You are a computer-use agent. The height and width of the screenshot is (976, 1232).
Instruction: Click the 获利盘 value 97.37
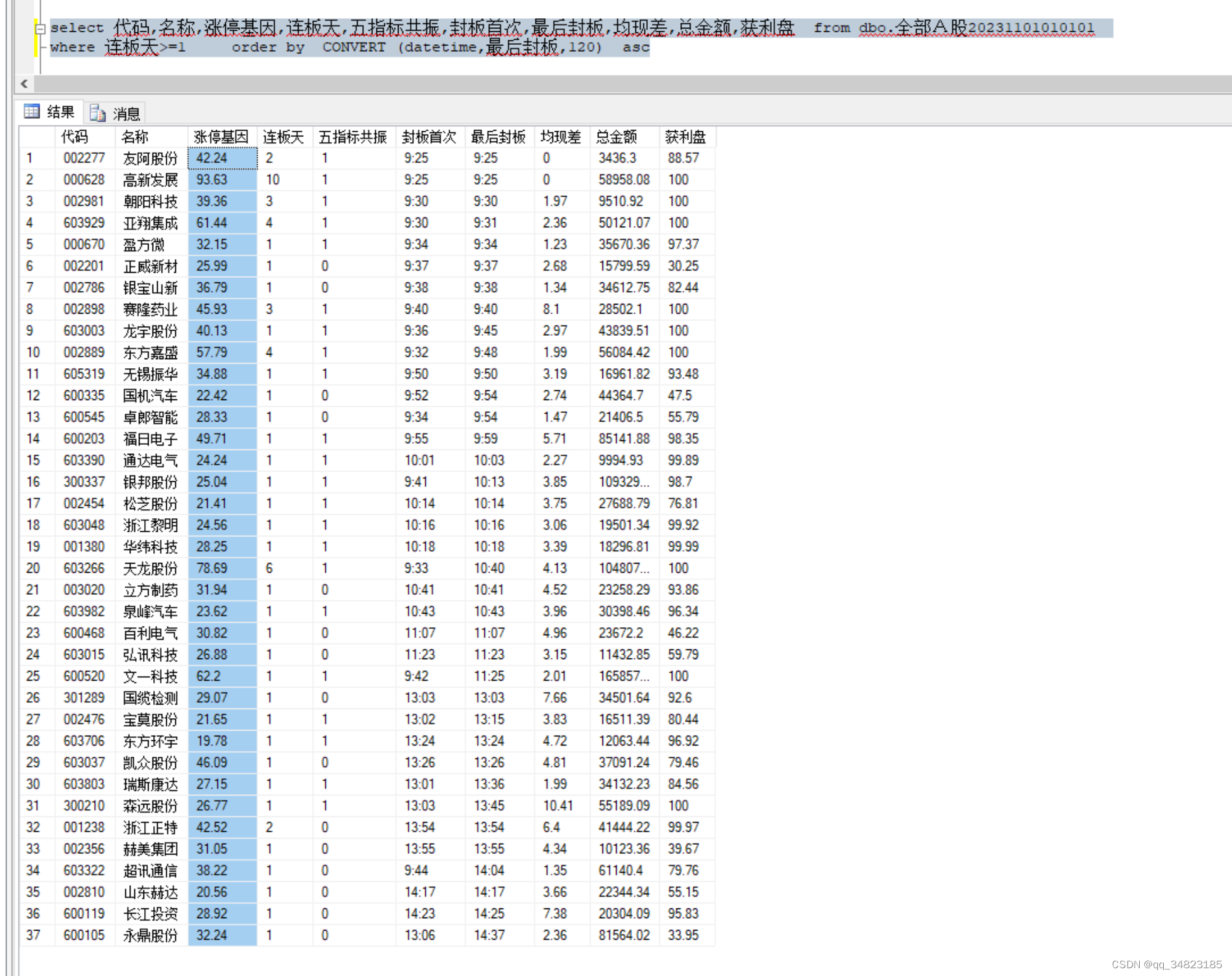coord(687,244)
